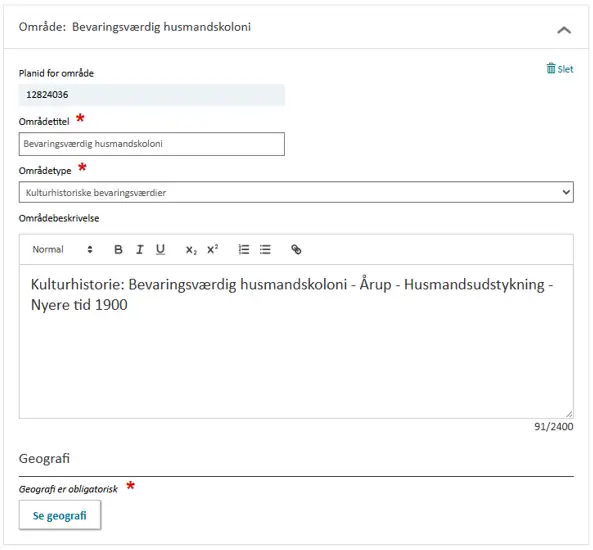The width and height of the screenshot is (593, 550).
Task: Insert a bulleted list
Action: (x=265, y=250)
